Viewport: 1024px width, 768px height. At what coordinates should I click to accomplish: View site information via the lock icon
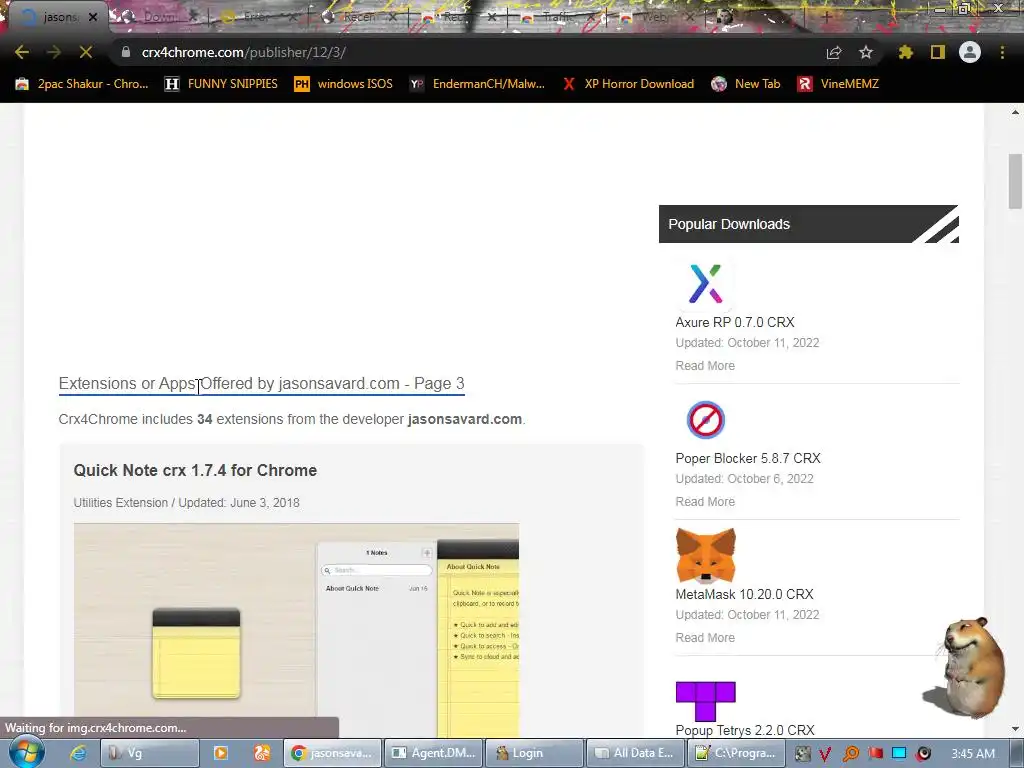126,52
